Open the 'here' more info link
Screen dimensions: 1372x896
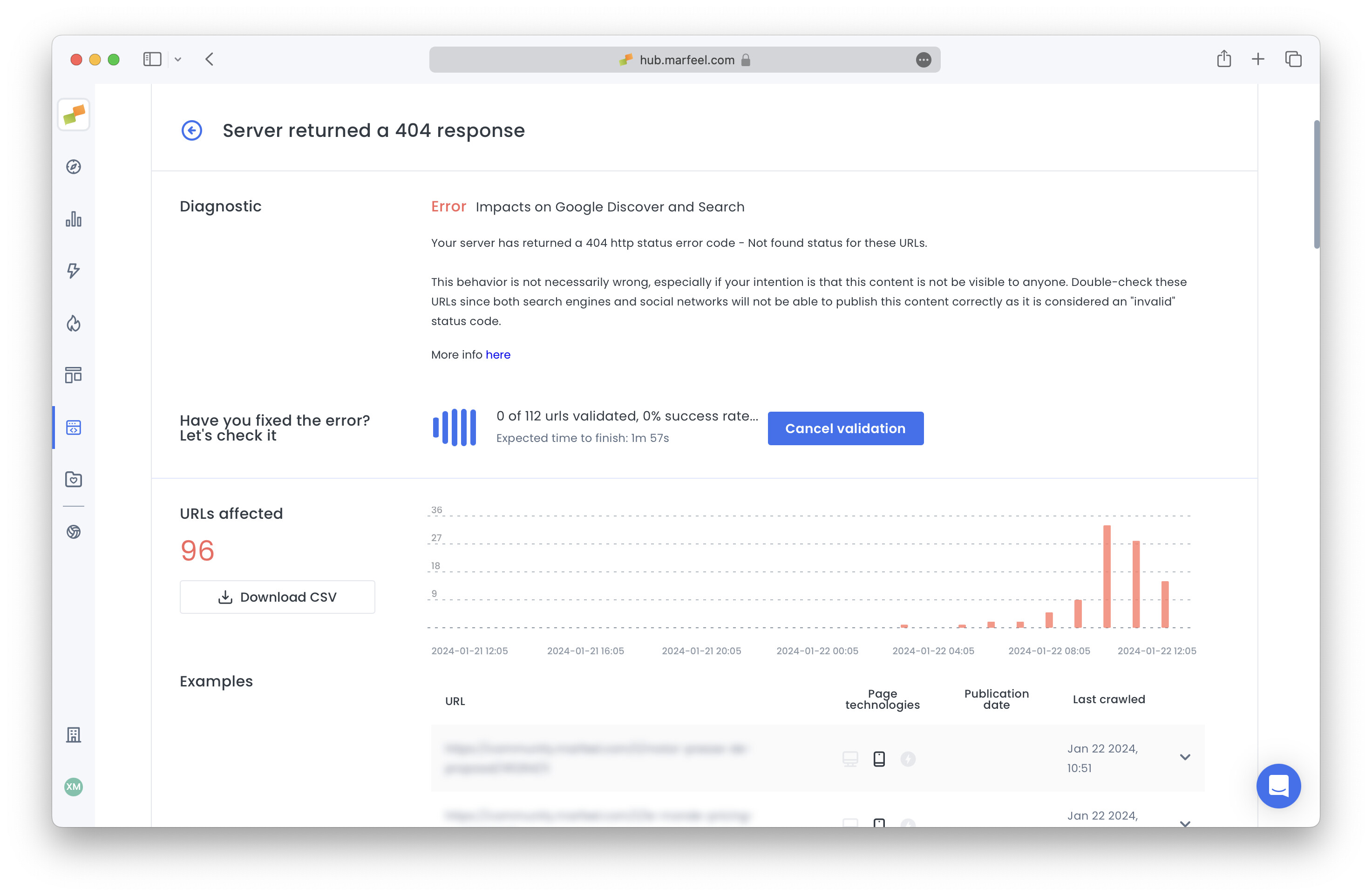click(497, 354)
